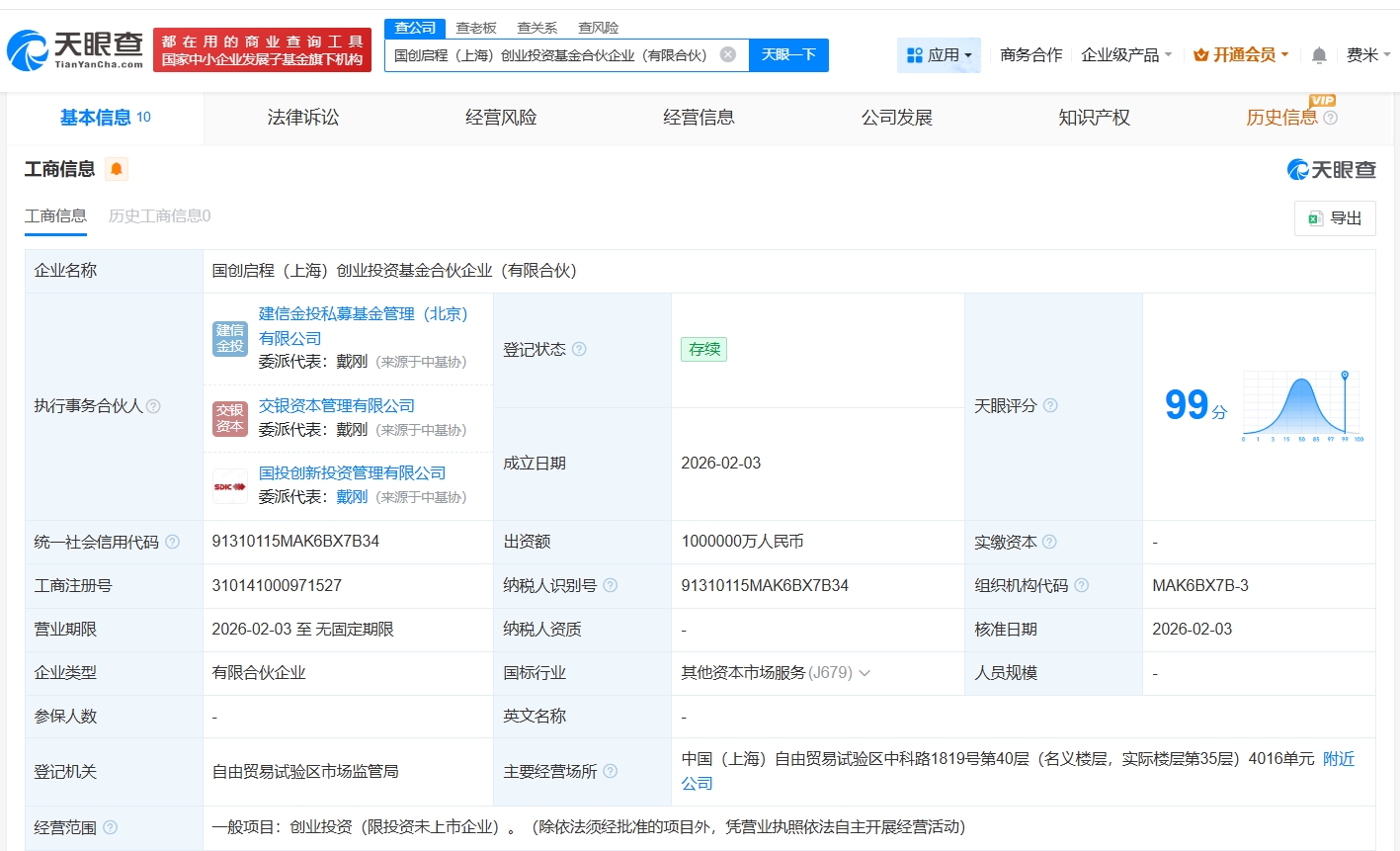The image size is (1400, 851).
Task: Open the 开通会员 dropdown
Action: (1241, 55)
